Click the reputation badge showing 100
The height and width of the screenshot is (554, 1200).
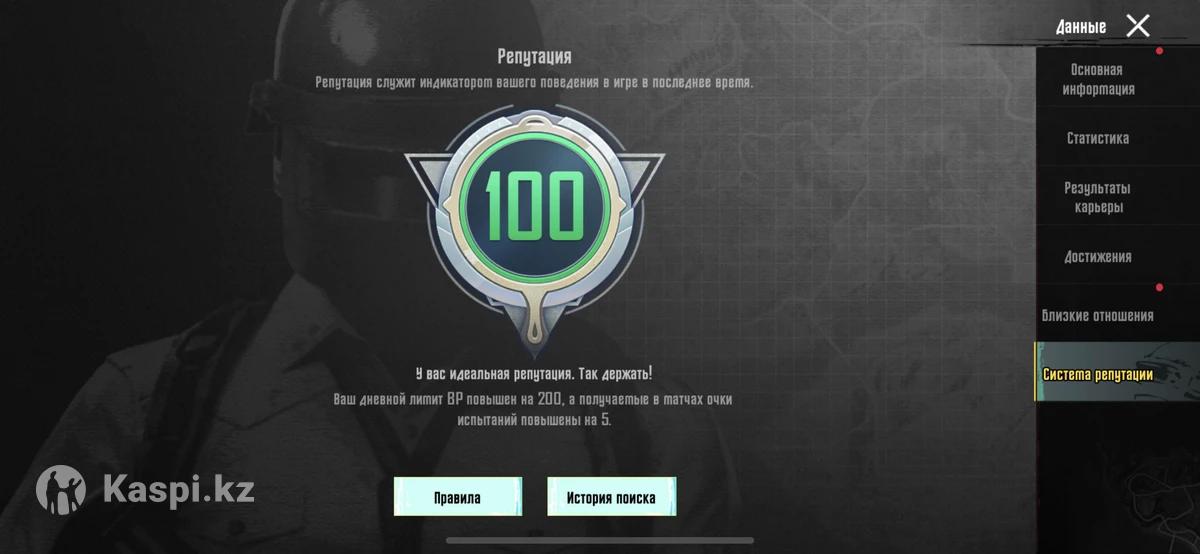click(534, 234)
